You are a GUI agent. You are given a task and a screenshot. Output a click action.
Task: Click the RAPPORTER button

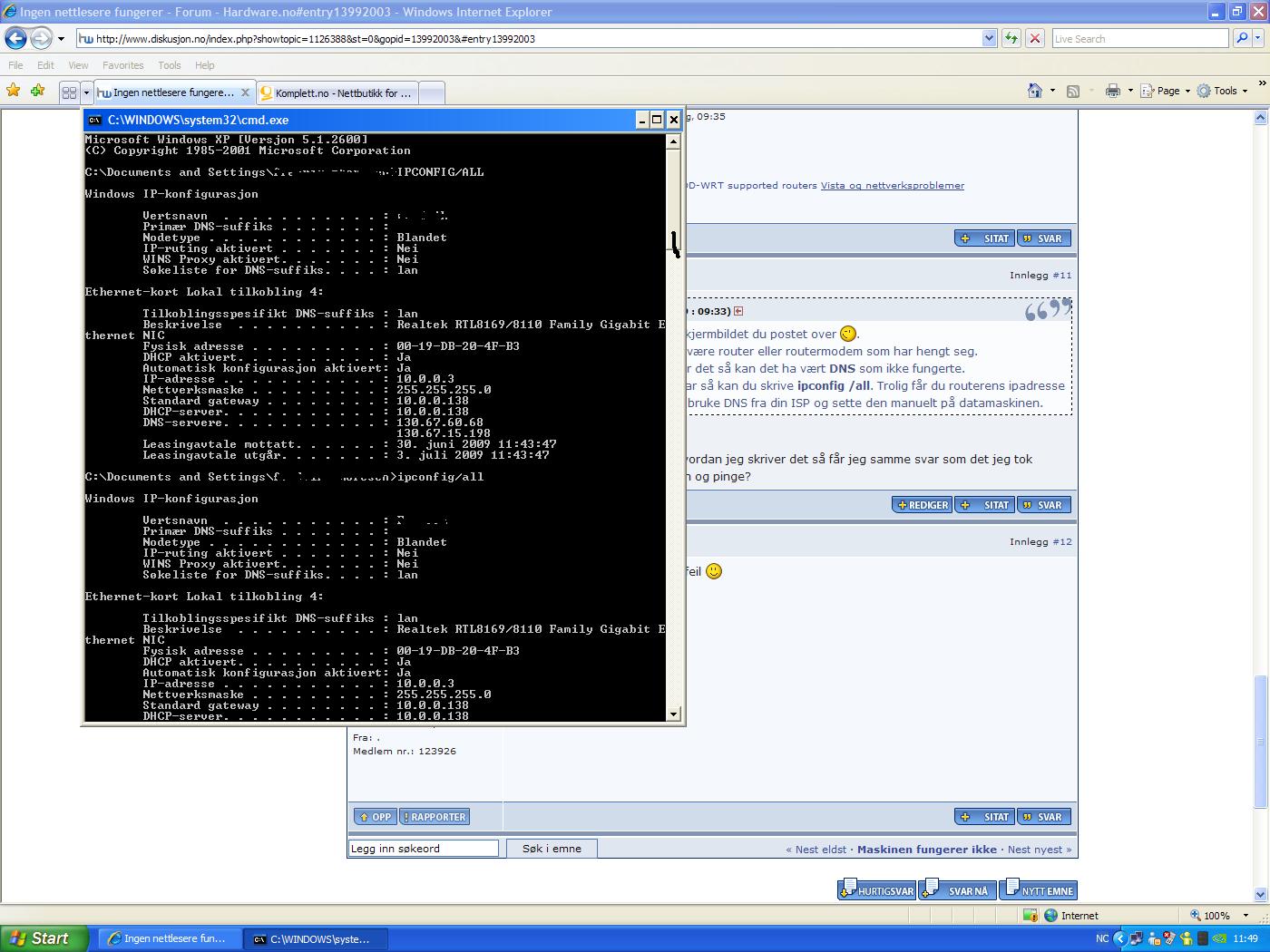[x=434, y=817]
